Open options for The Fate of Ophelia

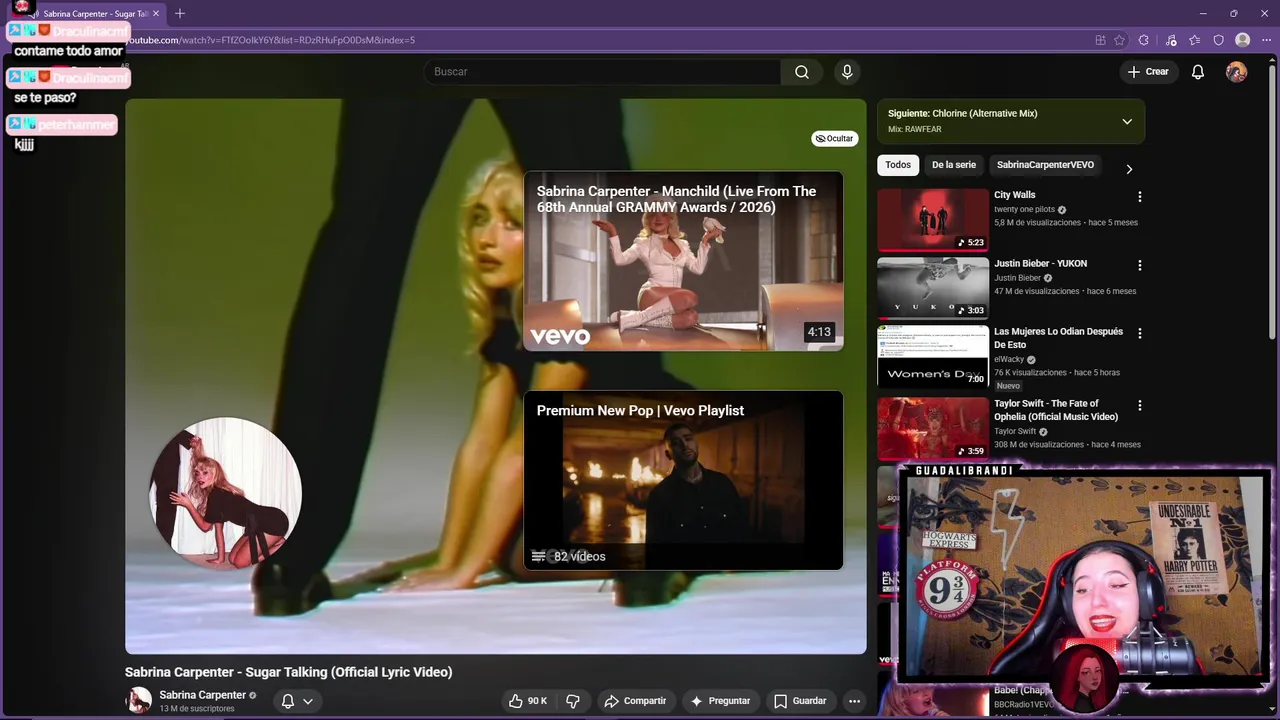[1139, 405]
